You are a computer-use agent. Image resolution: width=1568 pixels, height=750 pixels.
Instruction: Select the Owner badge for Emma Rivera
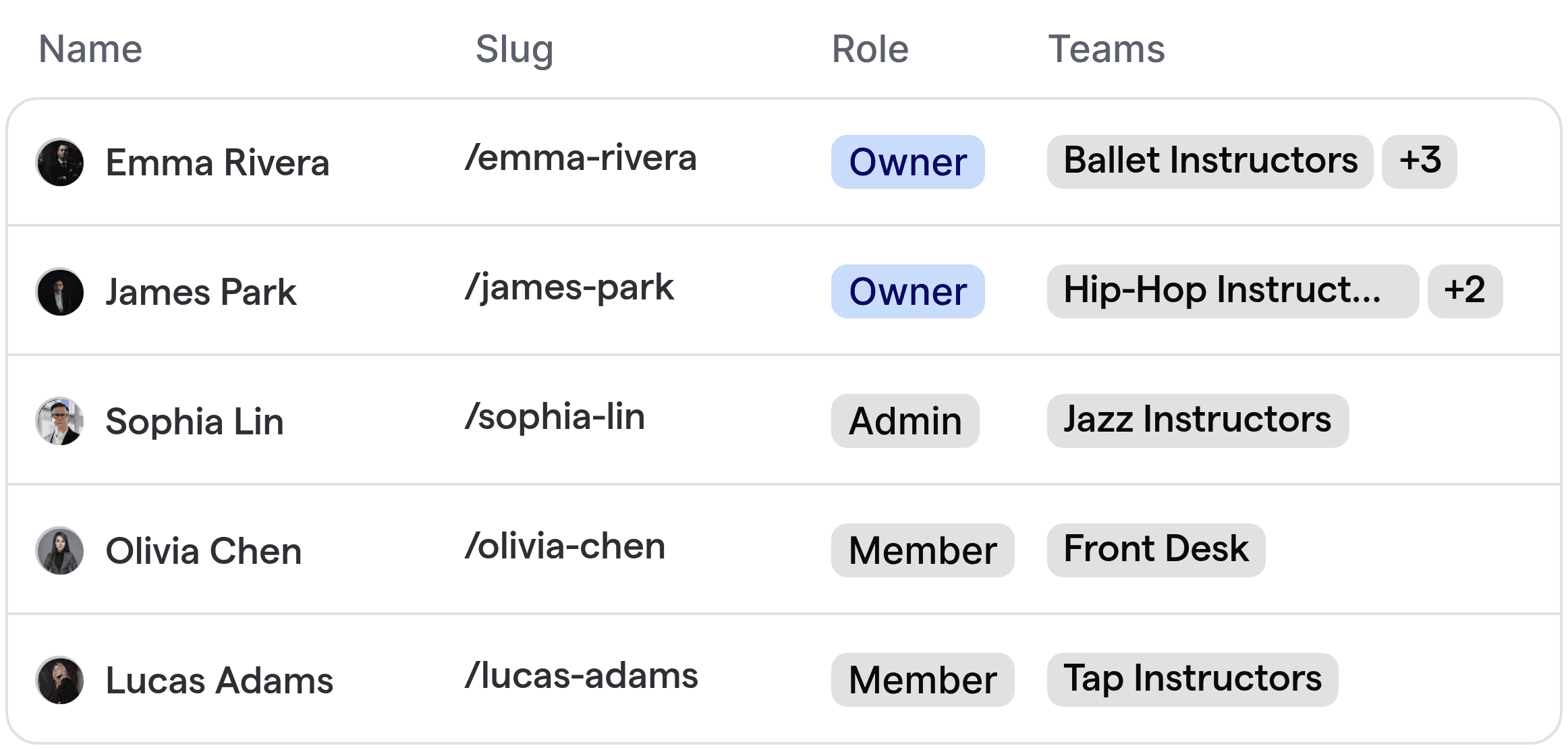907,162
